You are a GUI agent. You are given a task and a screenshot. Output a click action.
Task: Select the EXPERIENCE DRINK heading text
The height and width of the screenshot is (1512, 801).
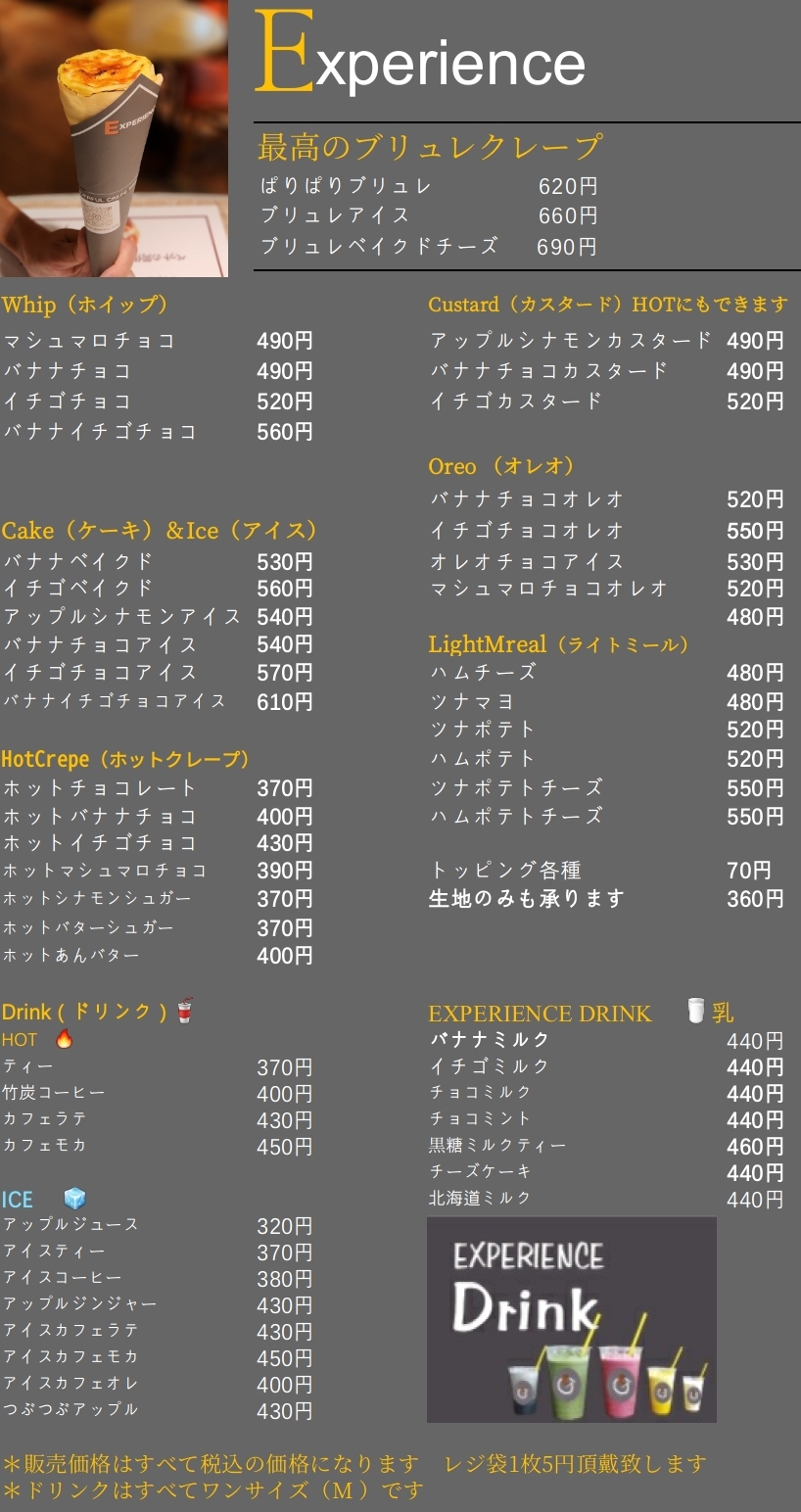[x=540, y=1014]
